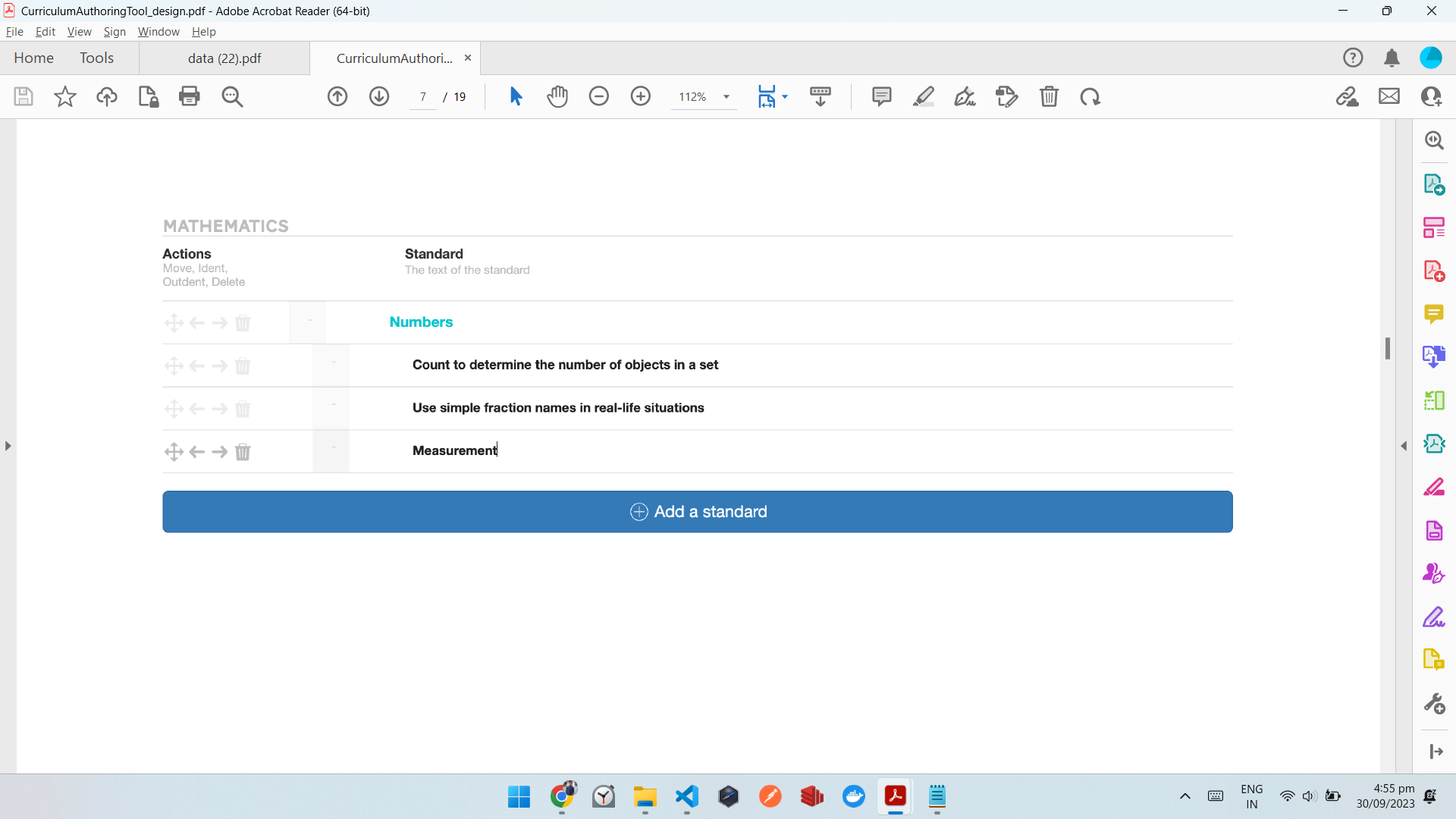Click the Print file icon
Viewport: 1456px width, 819px height.
coord(190,96)
